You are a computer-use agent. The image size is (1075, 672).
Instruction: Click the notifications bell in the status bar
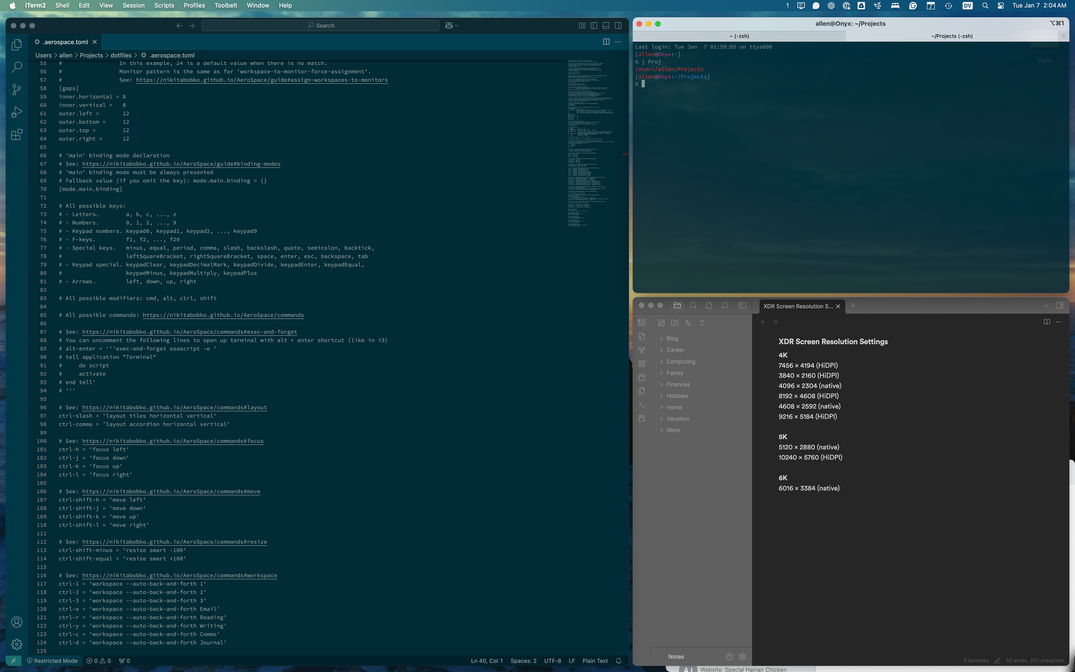point(618,661)
